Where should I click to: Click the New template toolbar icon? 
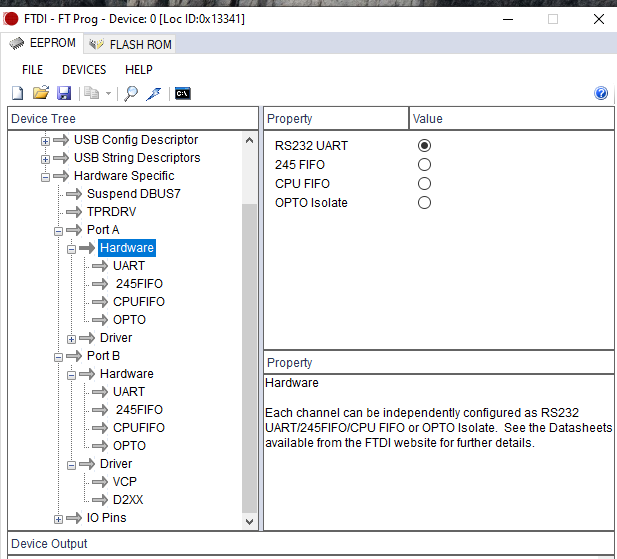coord(18,94)
